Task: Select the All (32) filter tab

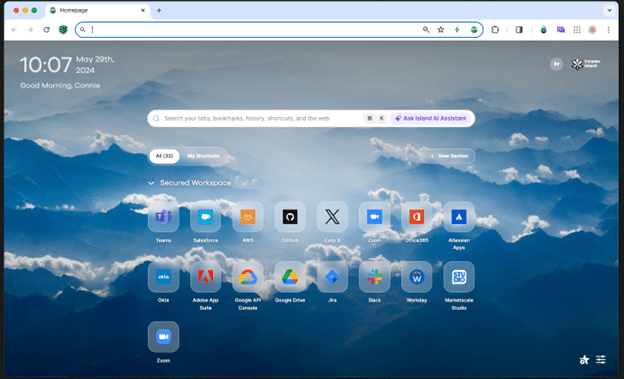Action: (164, 156)
